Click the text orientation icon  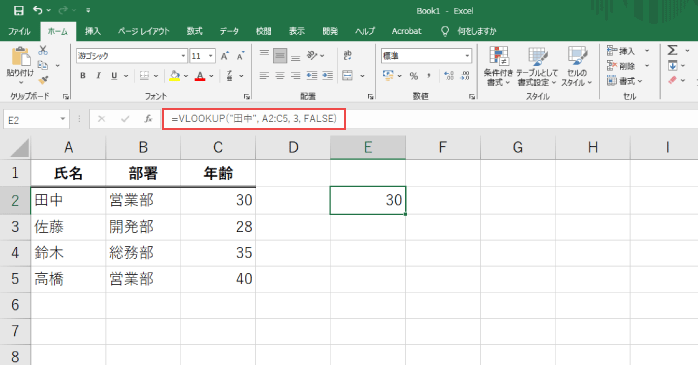[x=312, y=56]
